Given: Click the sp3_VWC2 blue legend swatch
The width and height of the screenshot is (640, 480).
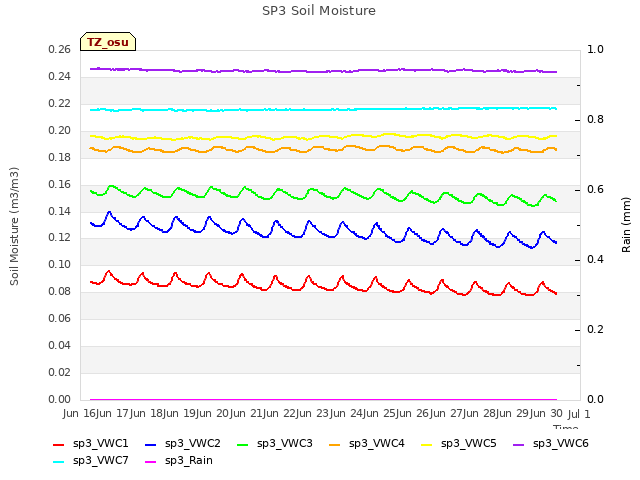Looking at the screenshot, I should click(x=151, y=444).
